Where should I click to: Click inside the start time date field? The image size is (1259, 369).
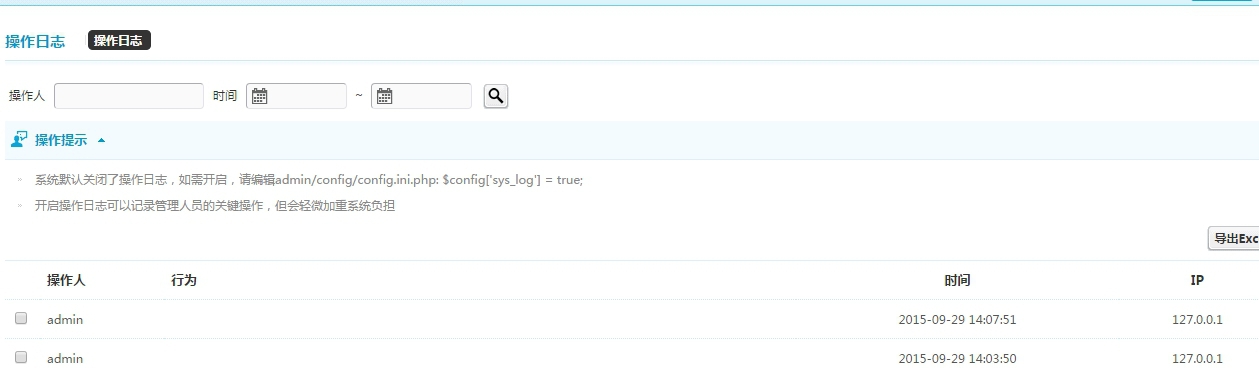[296, 96]
